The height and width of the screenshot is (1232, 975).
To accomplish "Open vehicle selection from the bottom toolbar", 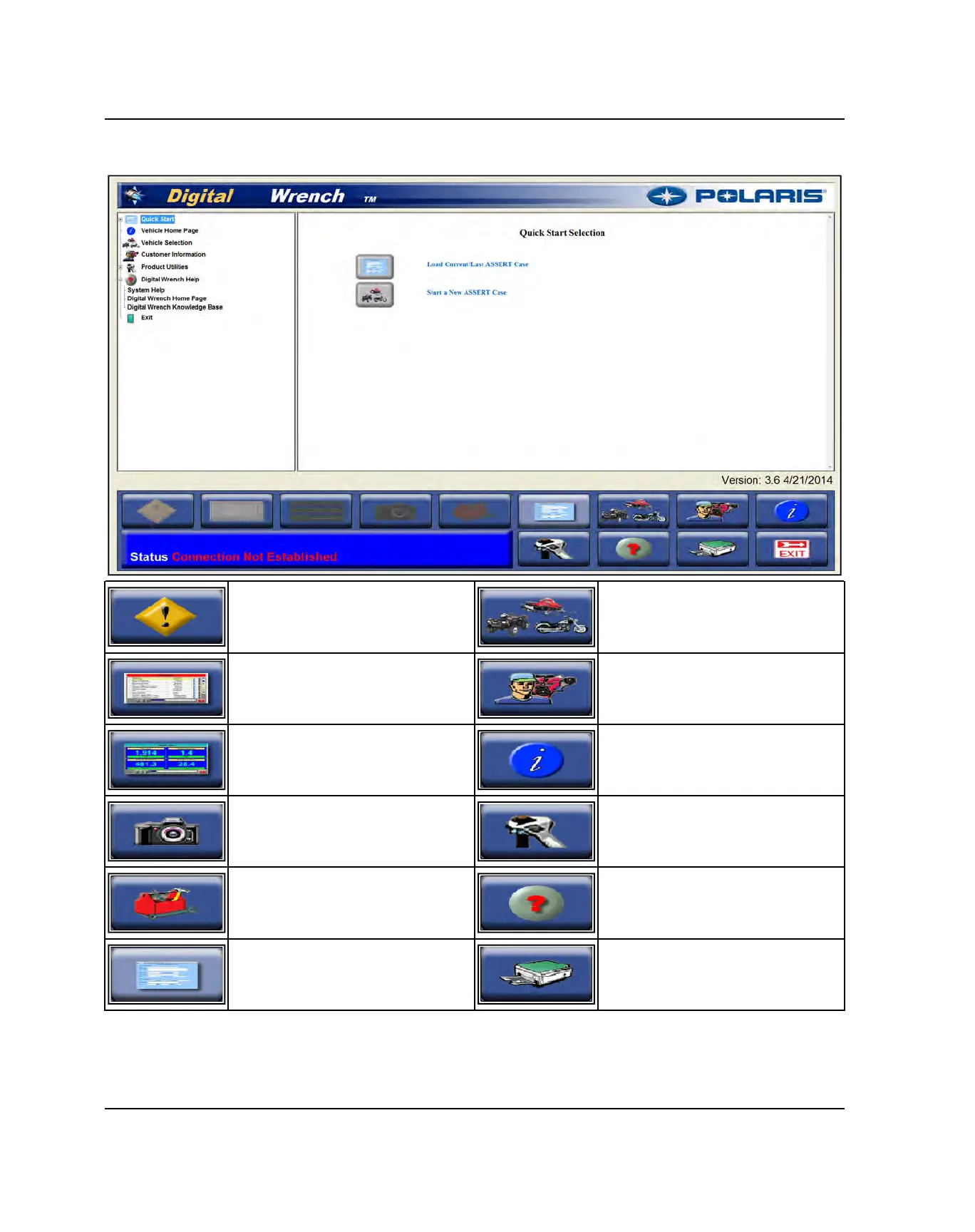I will [634, 510].
